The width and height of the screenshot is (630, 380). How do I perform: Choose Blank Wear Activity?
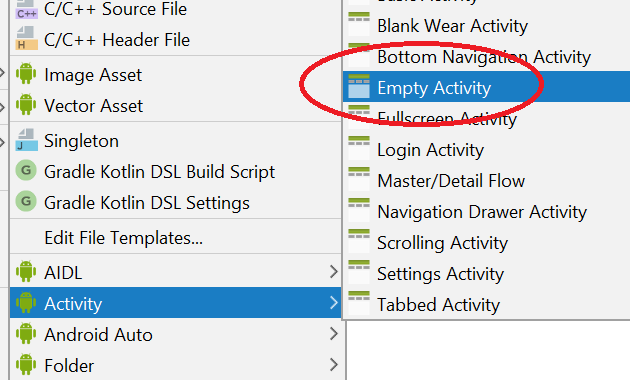click(x=486, y=25)
